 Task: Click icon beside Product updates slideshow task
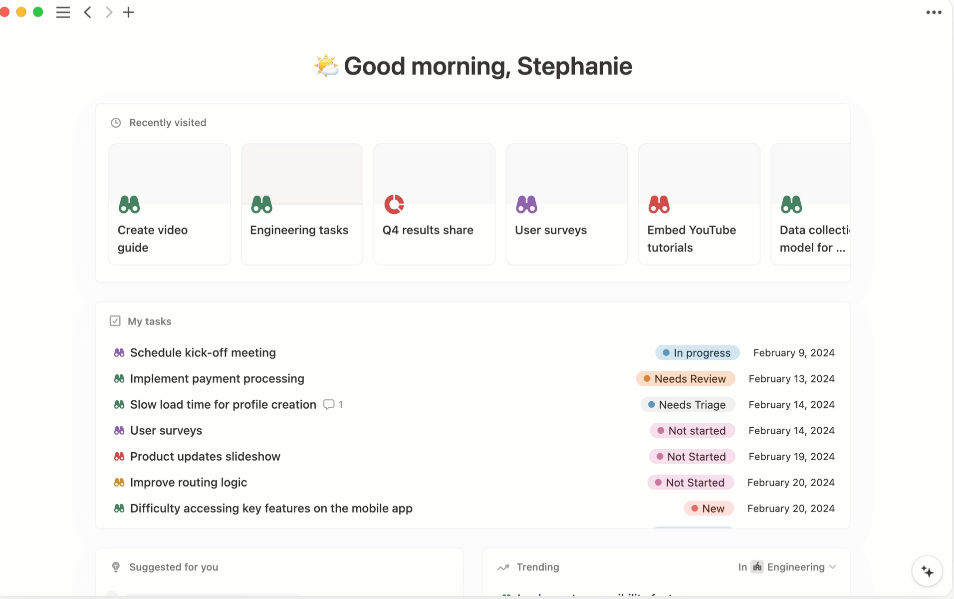[119, 457]
